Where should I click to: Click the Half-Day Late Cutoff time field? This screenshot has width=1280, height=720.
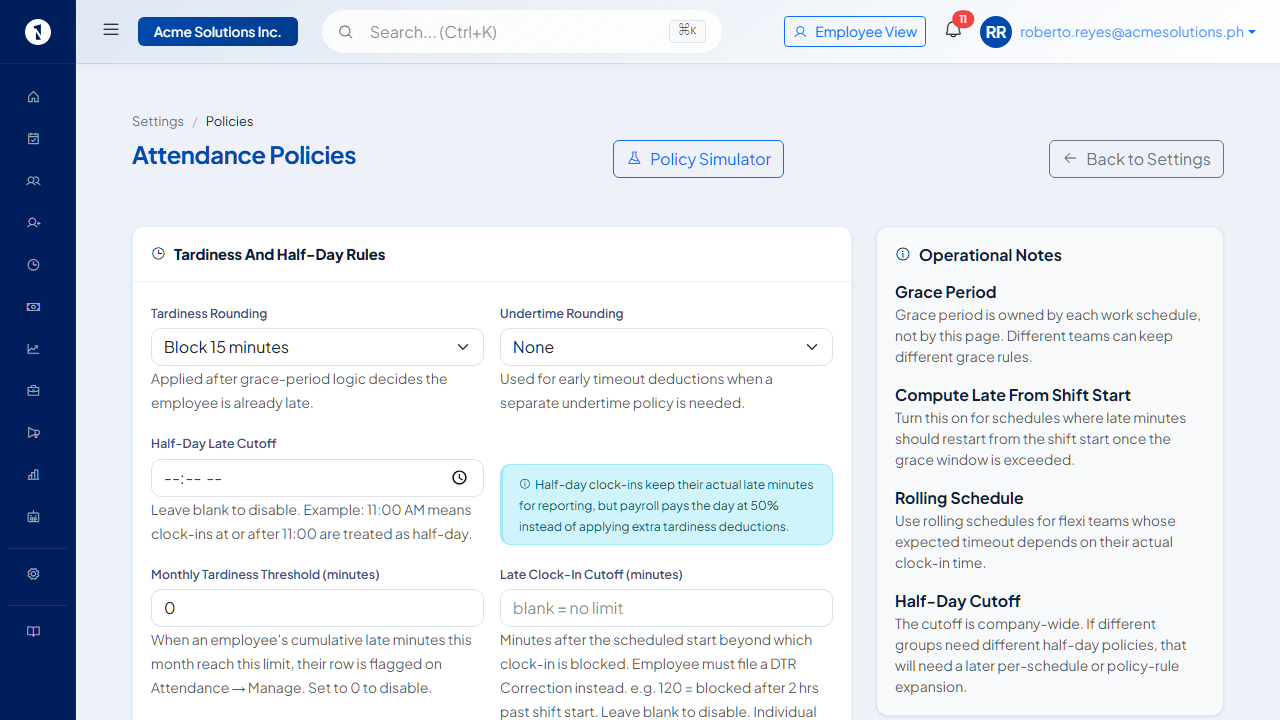click(x=317, y=478)
